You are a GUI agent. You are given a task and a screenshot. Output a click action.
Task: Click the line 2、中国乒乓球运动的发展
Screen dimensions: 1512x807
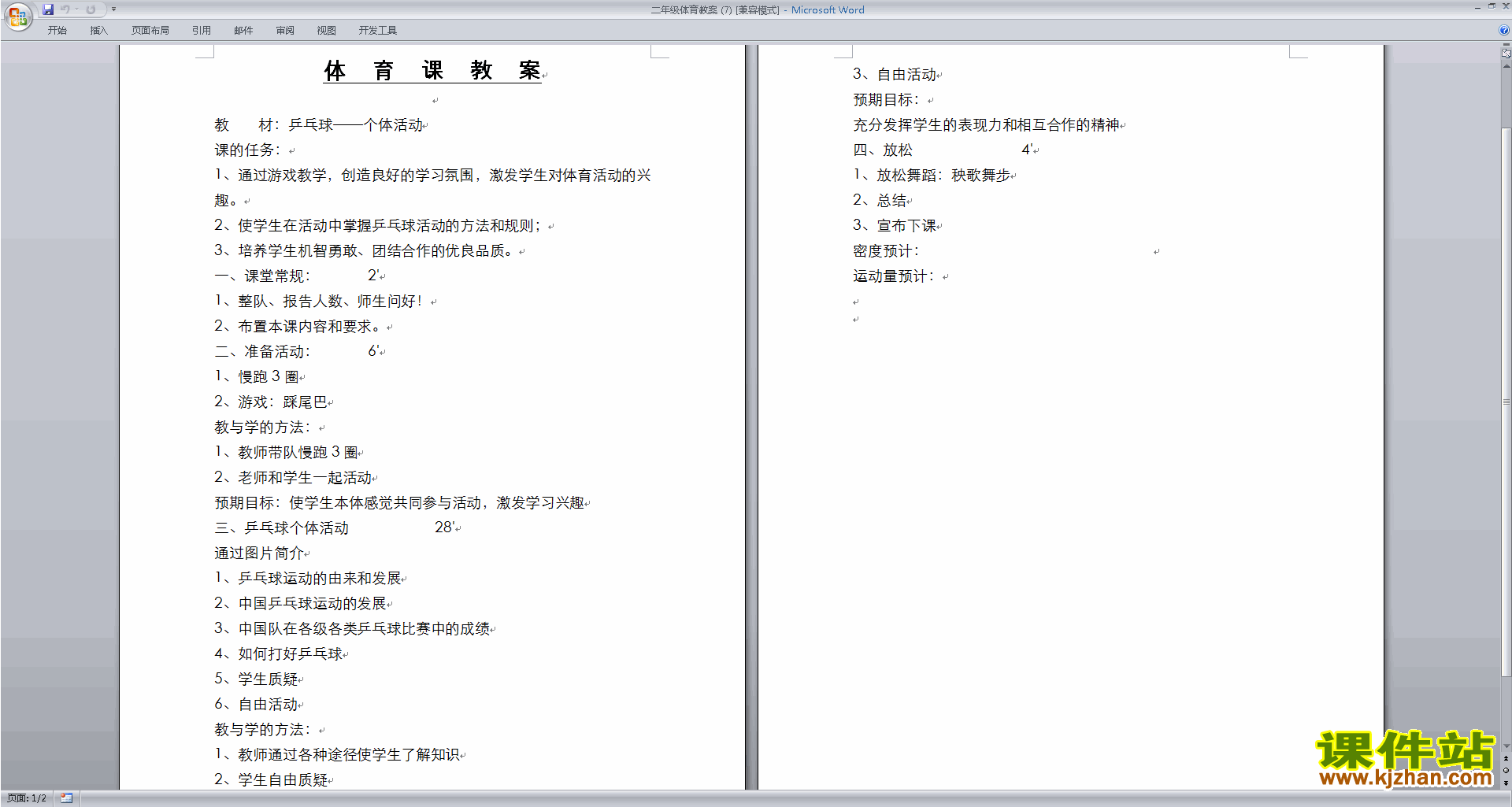coord(301,604)
